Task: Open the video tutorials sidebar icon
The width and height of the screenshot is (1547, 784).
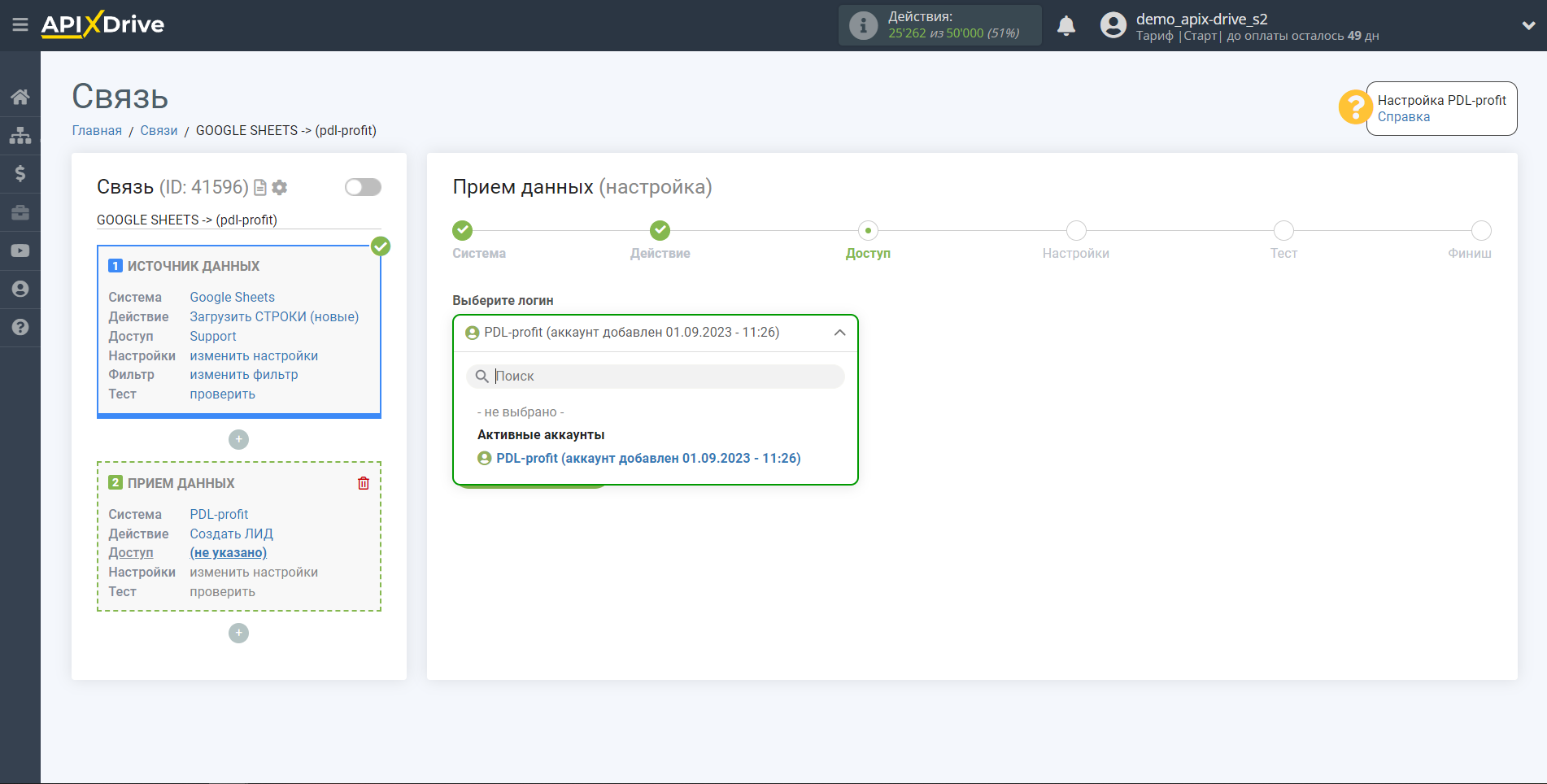Action: (x=20, y=250)
